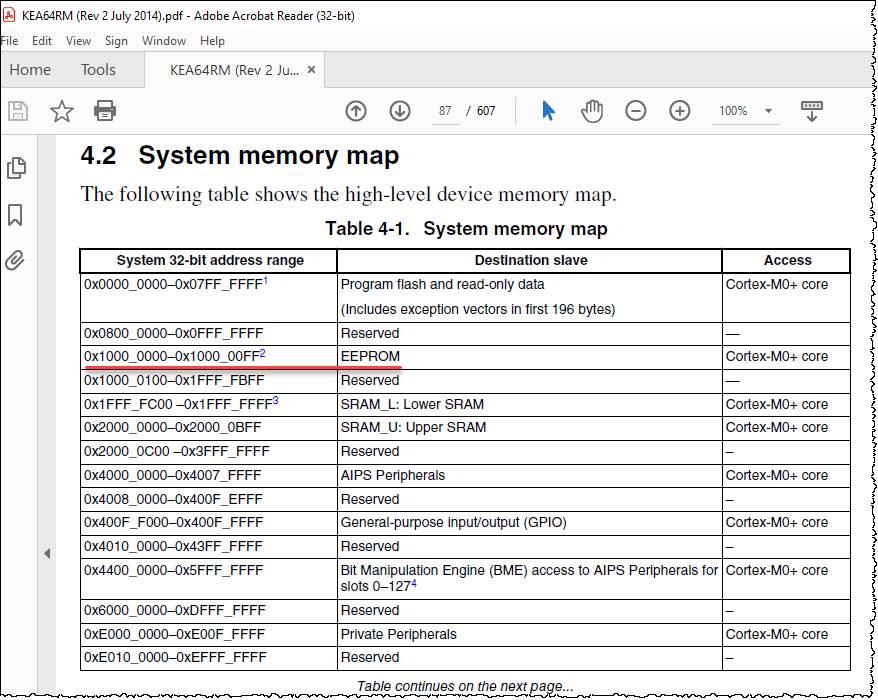The image size is (878, 700).
Task: Zoom in on the page
Action: [680, 111]
